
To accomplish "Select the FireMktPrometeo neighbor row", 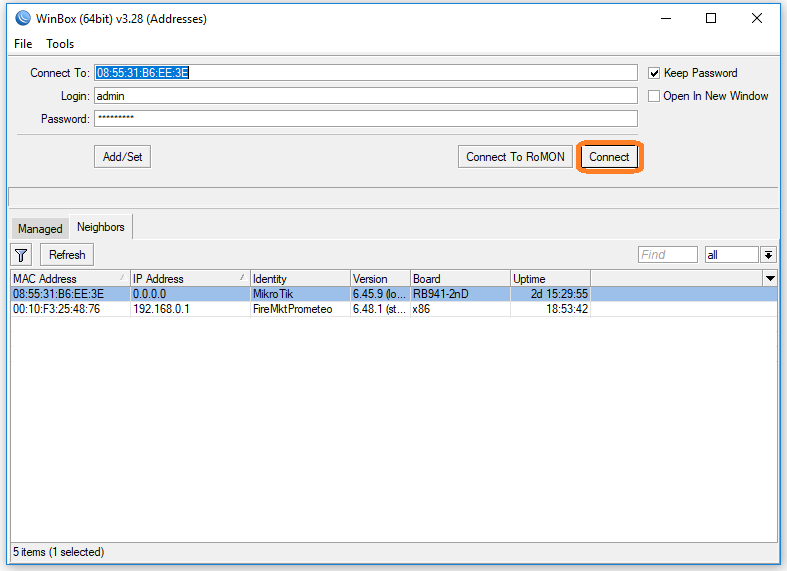I will pyautogui.click(x=291, y=309).
